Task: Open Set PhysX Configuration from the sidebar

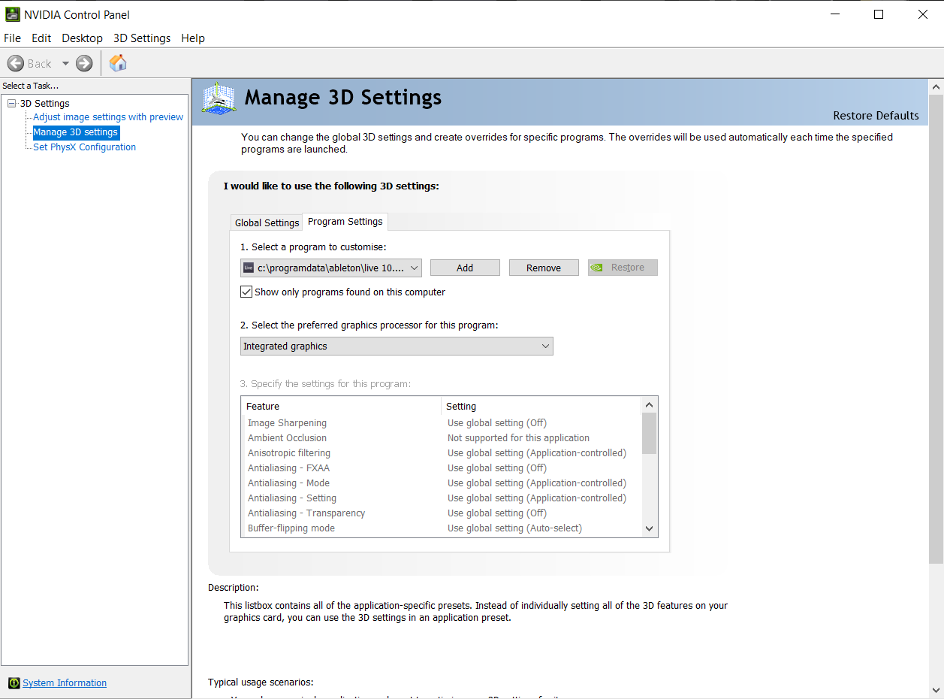Action: coord(86,146)
